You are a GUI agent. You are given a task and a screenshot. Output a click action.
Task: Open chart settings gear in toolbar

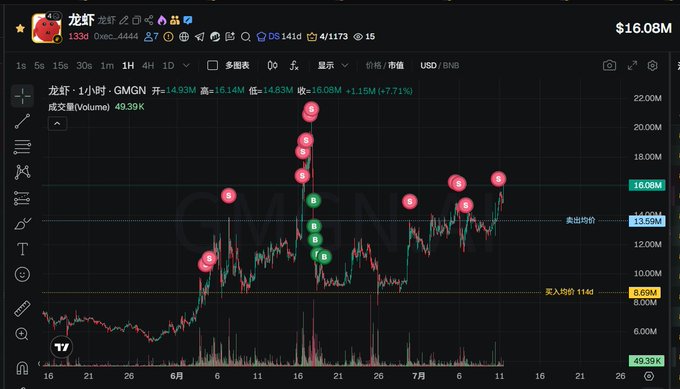coord(652,65)
